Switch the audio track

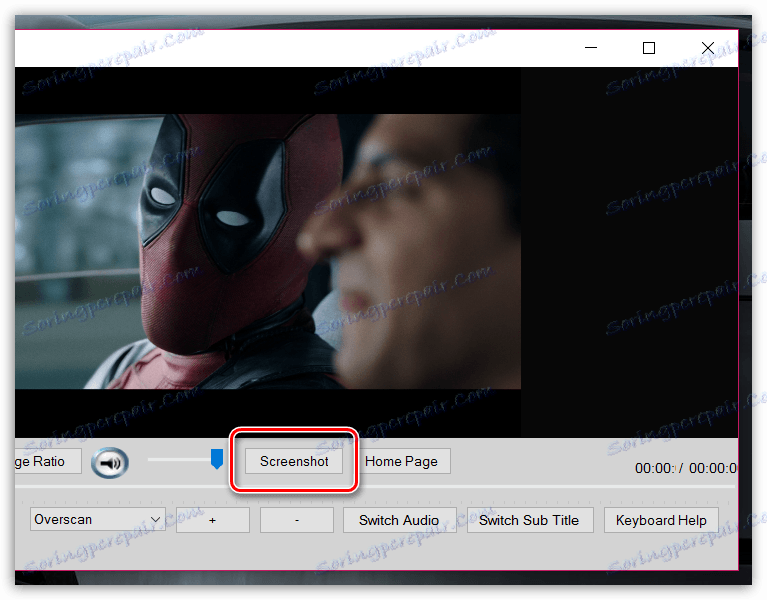[x=399, y=520]
